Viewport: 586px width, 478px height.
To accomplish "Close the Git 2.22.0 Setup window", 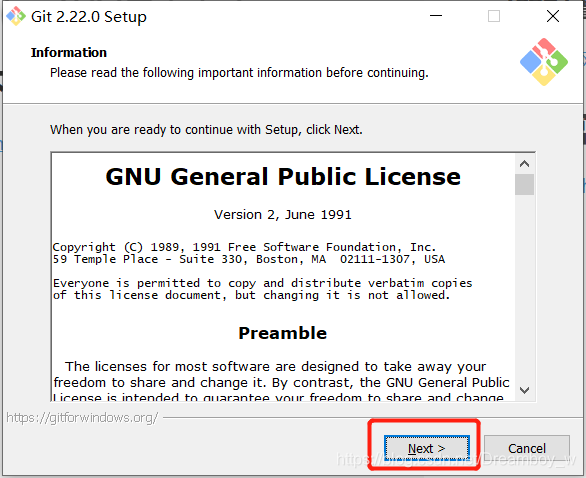I will click(552, 16).
